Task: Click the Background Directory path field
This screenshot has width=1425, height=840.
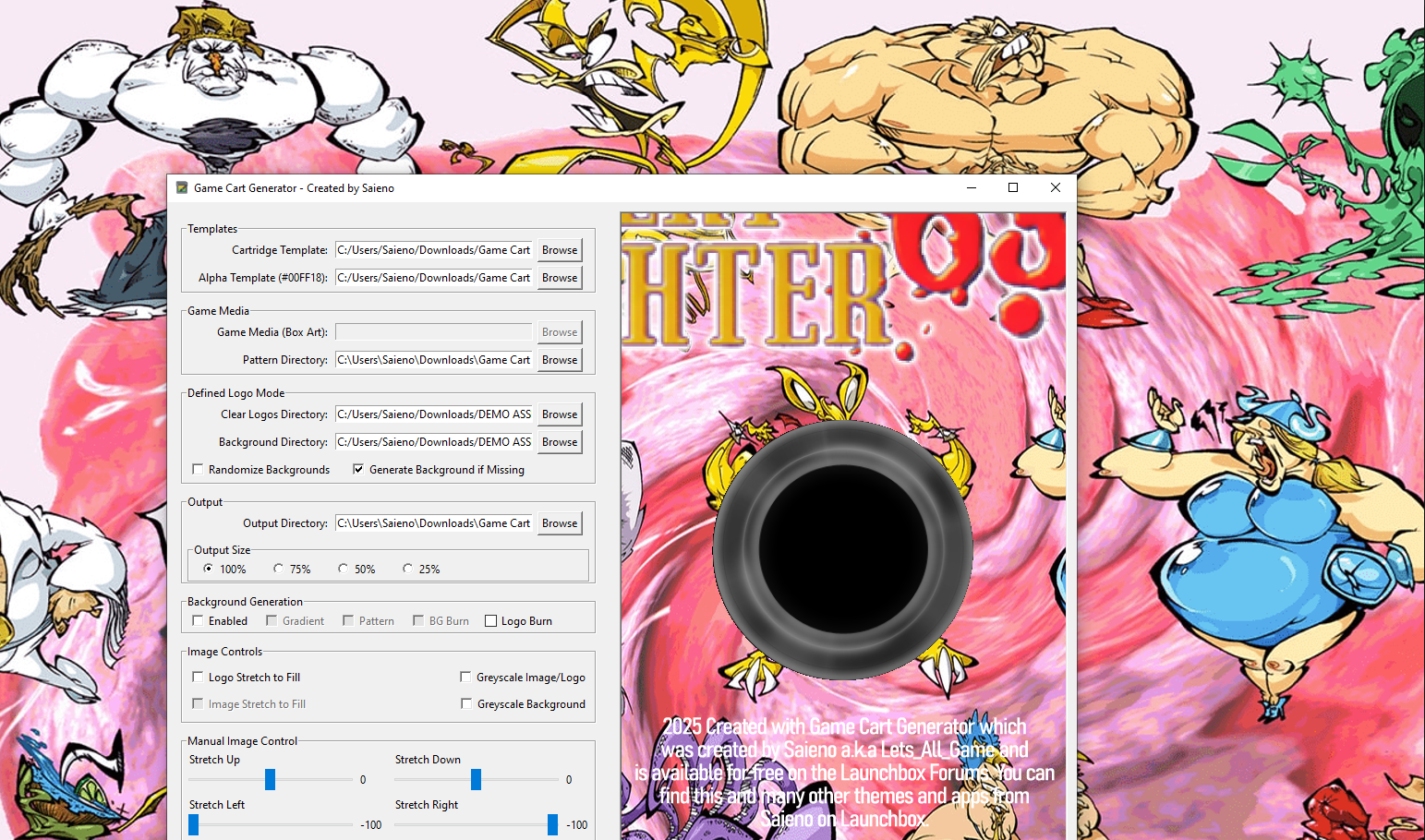Action: (434, 442)
